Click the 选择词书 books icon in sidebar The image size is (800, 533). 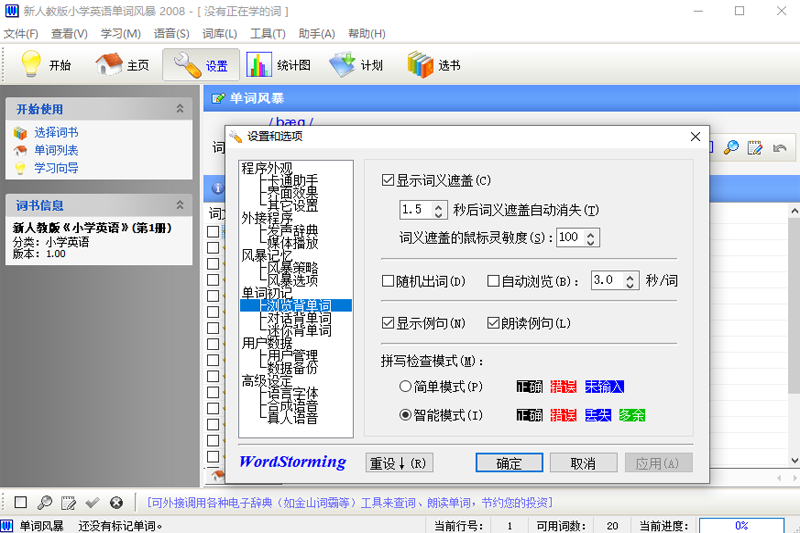tap(20, 133)
